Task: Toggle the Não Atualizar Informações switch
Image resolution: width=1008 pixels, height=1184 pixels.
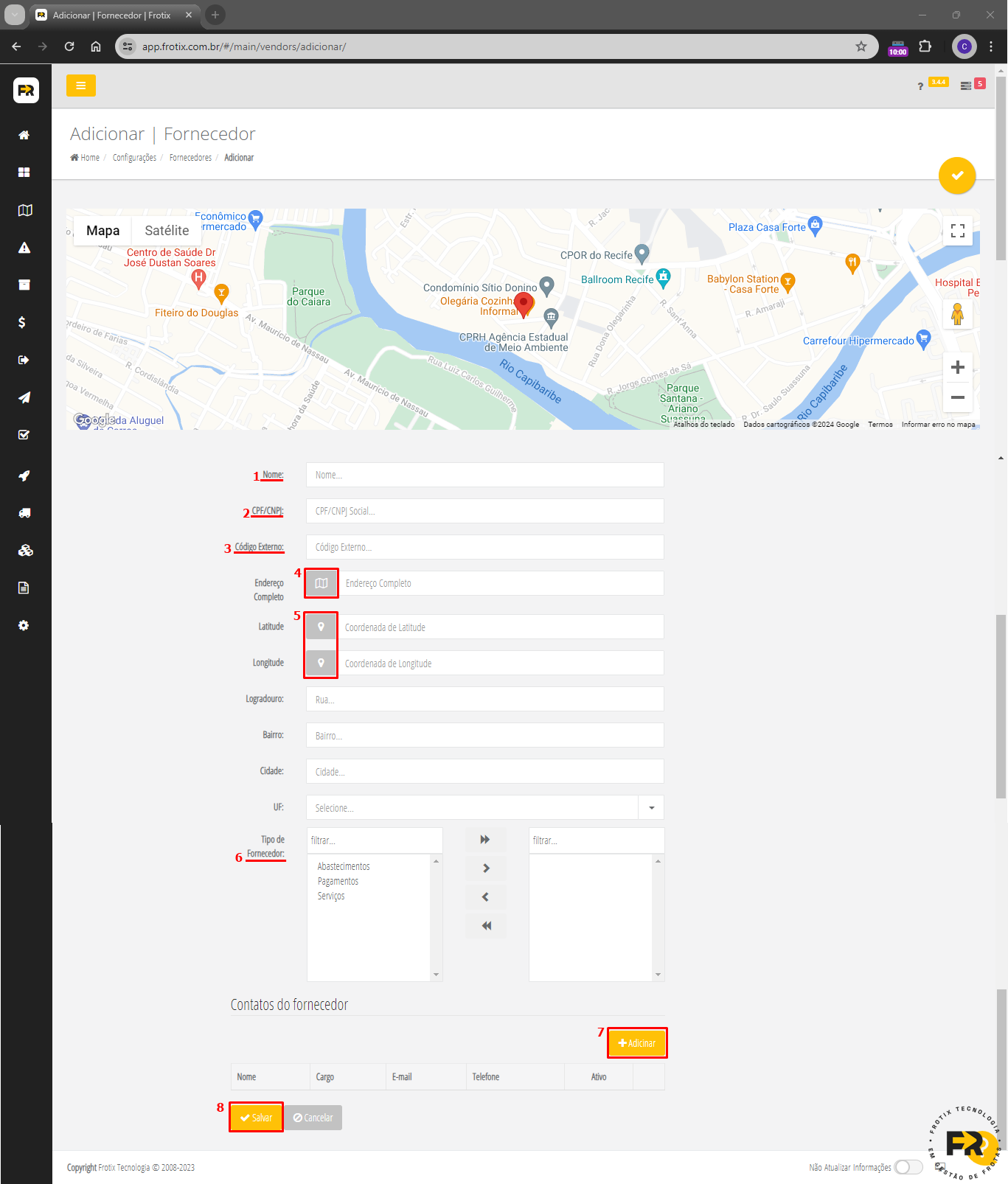Action: tap(908, 1167)
